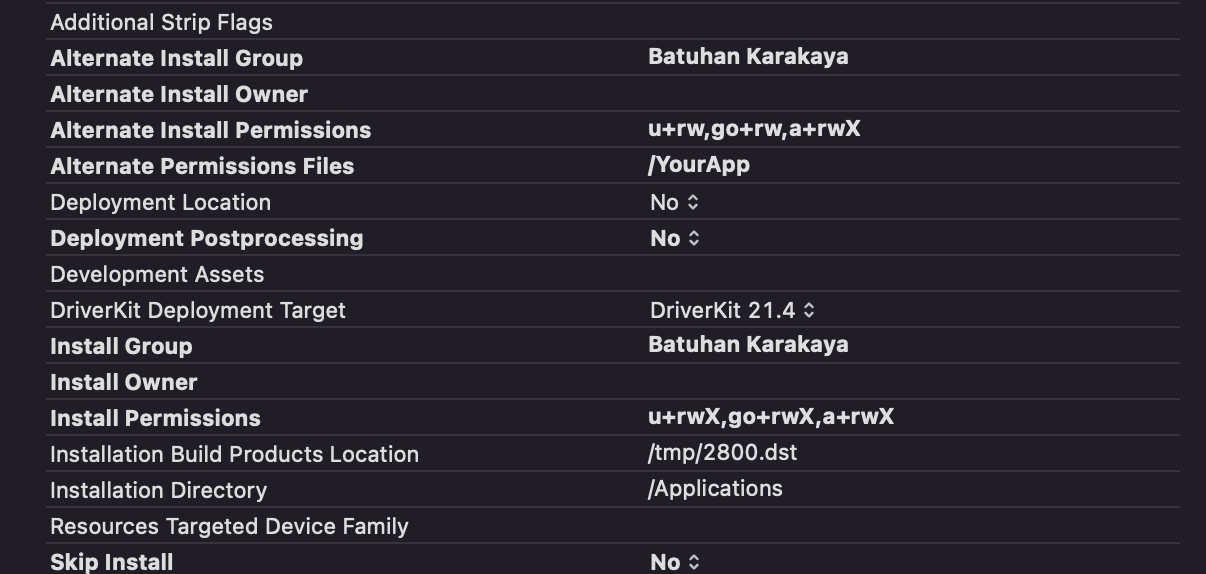Select the Alternate Install Group setting

(x=176, y=58)
